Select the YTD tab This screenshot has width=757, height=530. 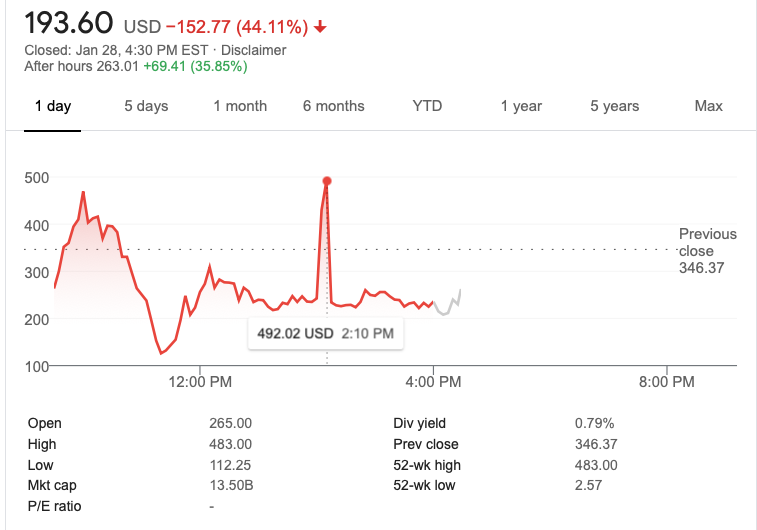tap(427, 106)
